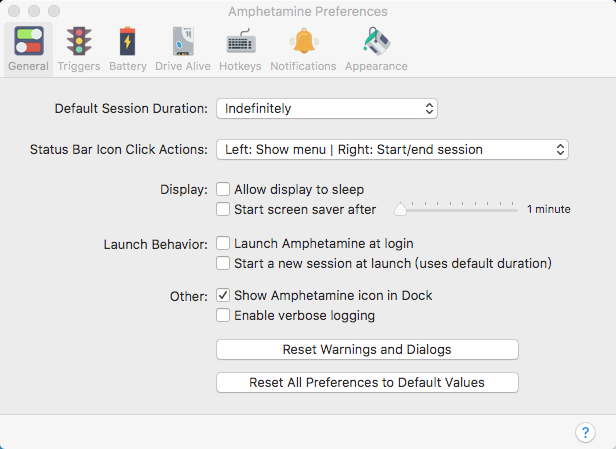Enable Launch Amphetamine at login
Screen dimensions: 616x449
223,243
